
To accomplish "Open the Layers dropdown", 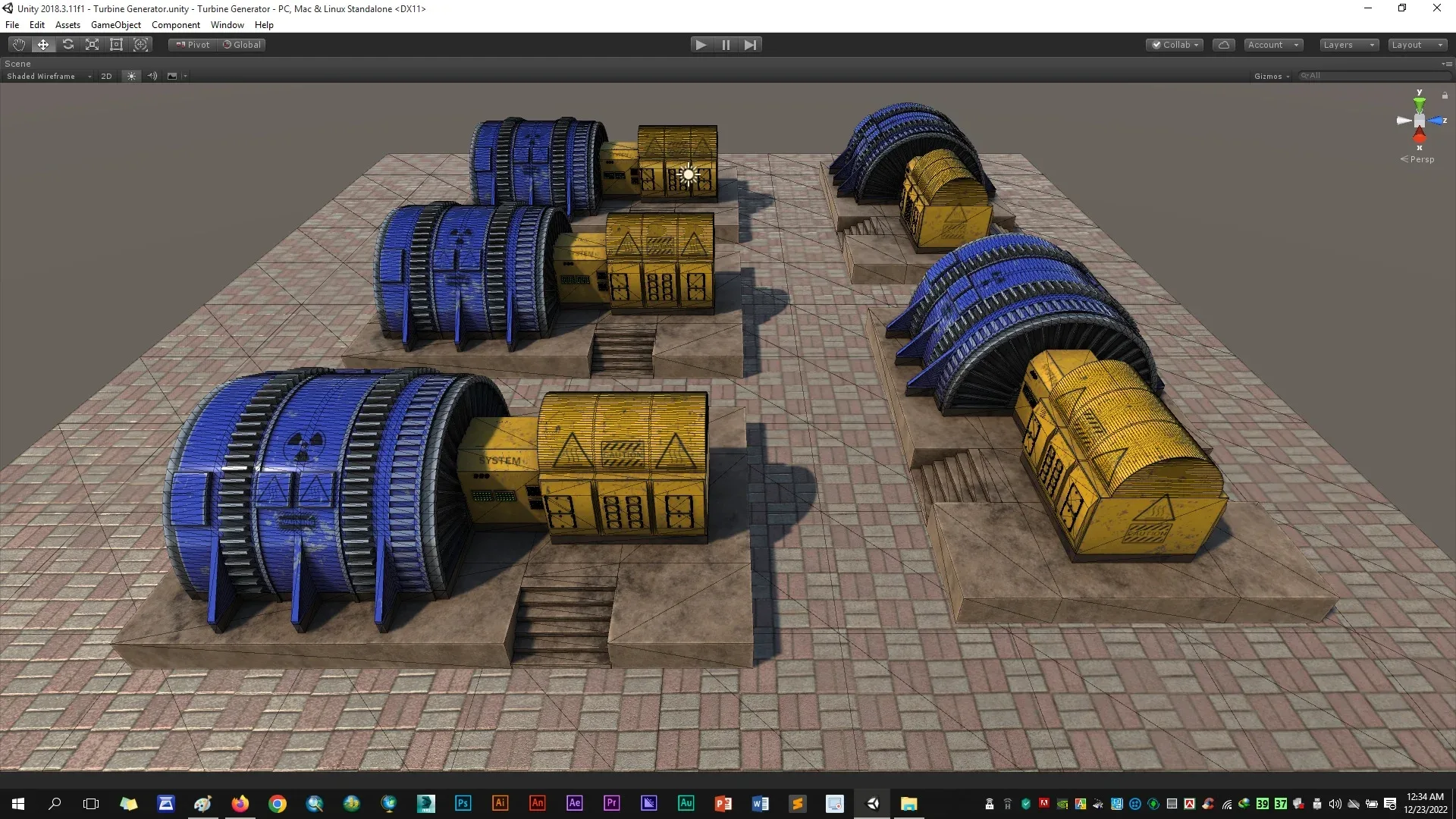I will click(1348, 45).
